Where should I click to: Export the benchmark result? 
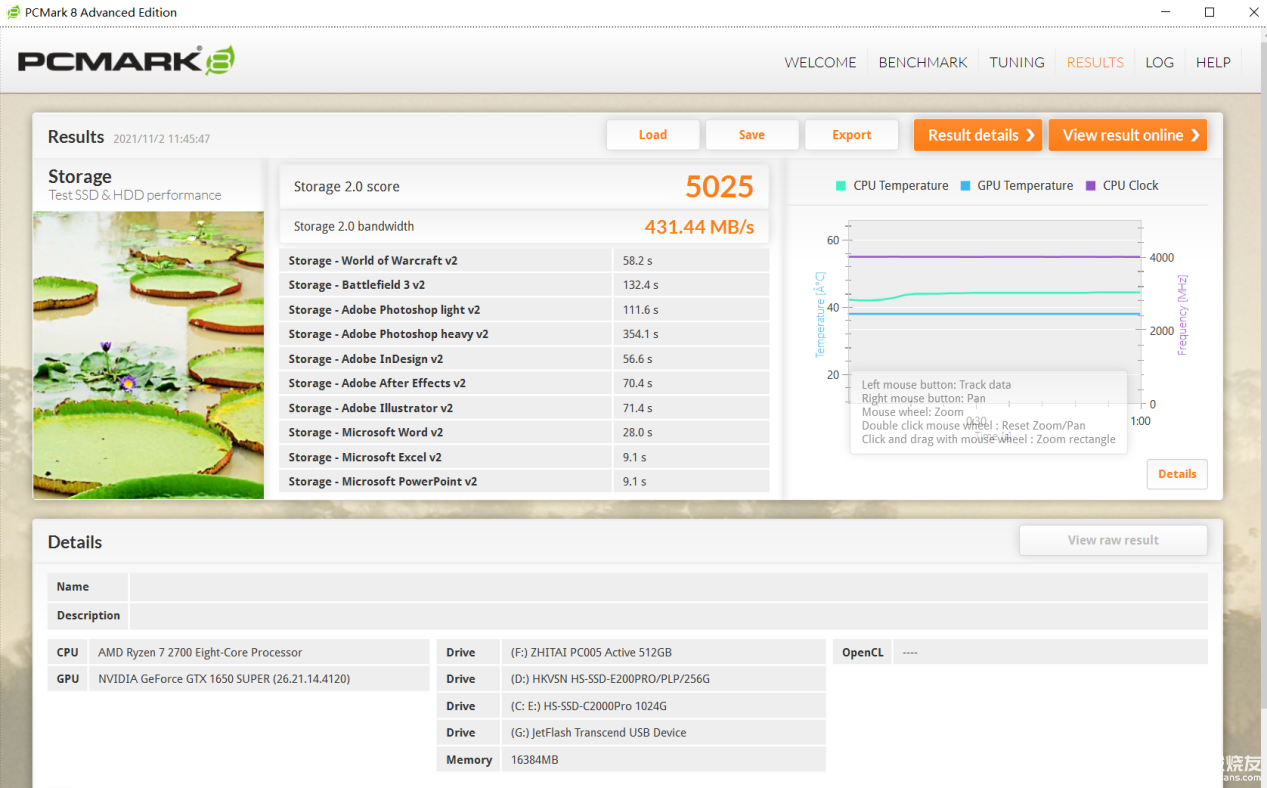coord(852,135)
